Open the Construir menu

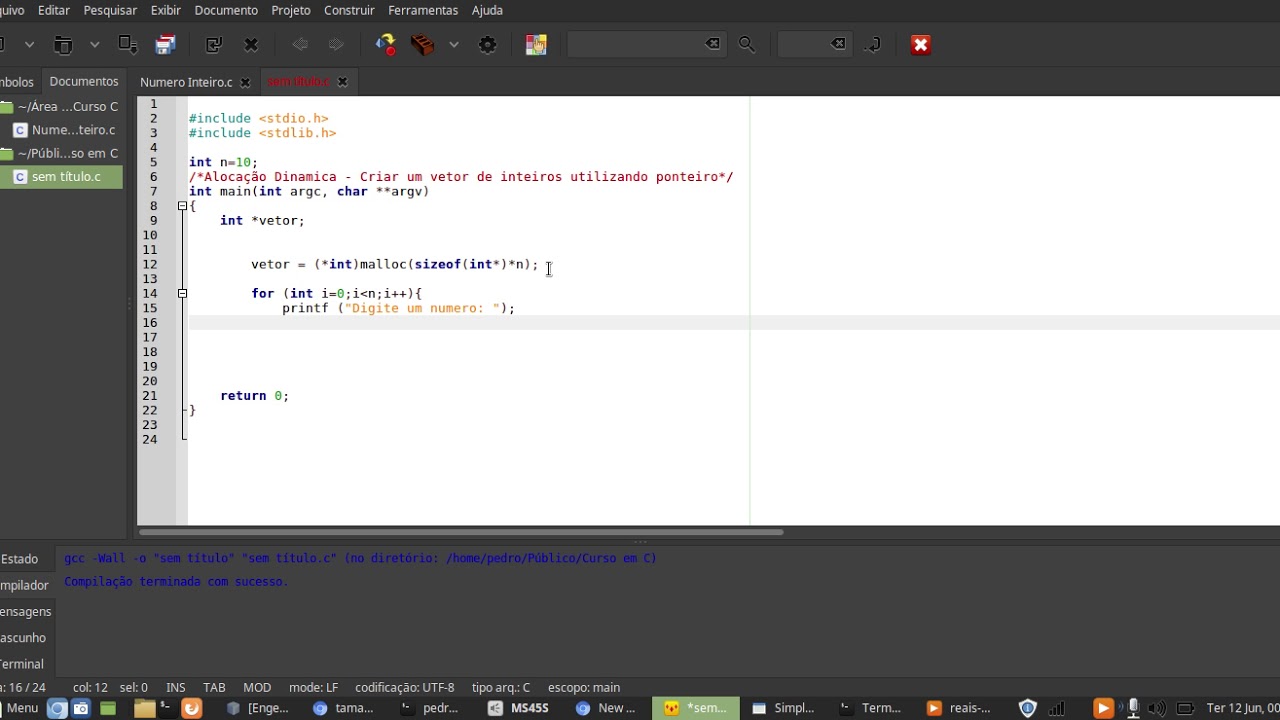[x=349, y=10]
